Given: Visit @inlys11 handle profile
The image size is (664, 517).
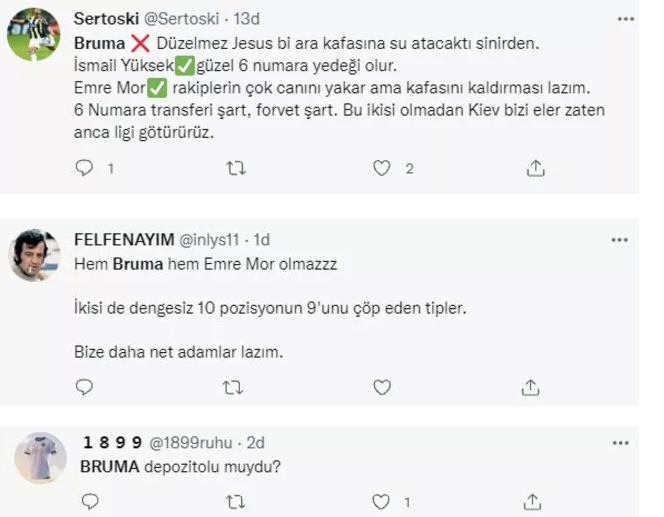Looking at the screenshot, I should point(212,240).
